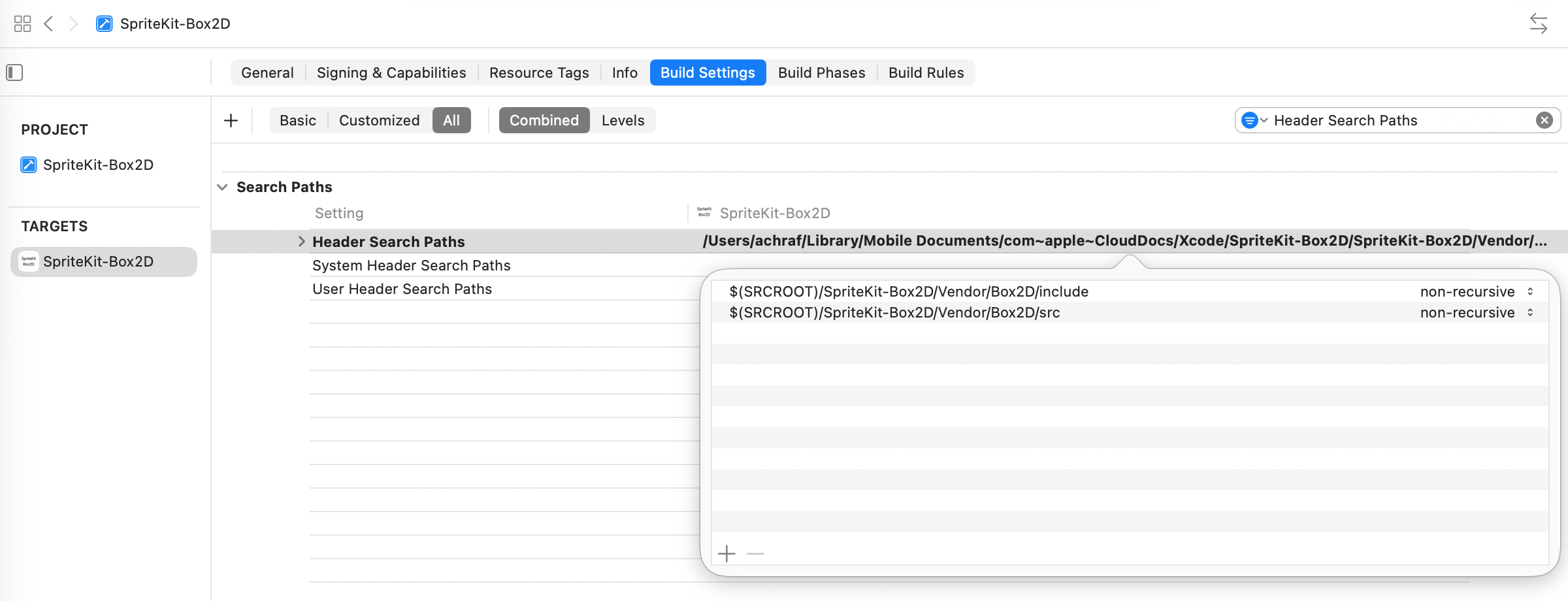
Task: Clear the Header Search Paths filter
Action: click(x=1544, y=120)
